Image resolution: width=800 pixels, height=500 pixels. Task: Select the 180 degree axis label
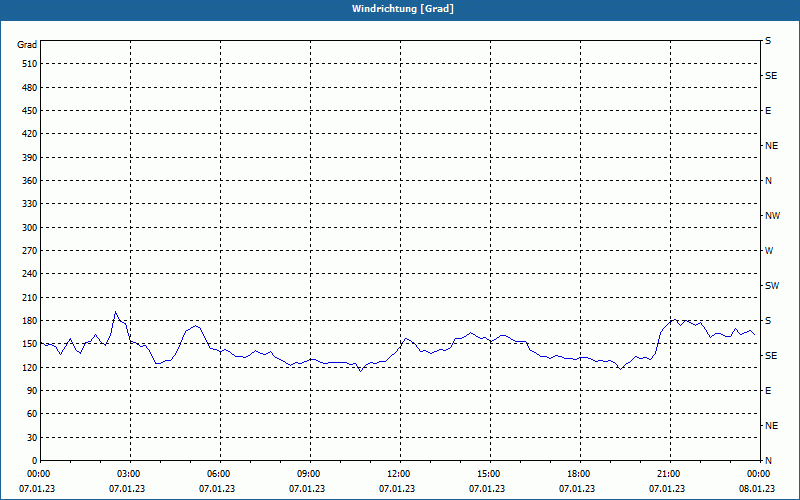tap(30, 321)
